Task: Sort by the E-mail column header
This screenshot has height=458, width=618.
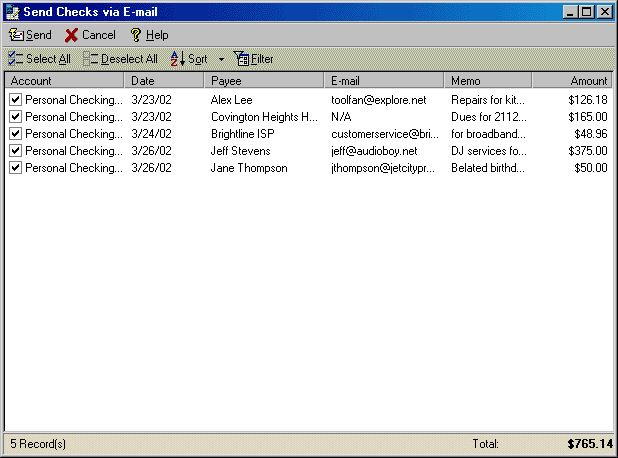Action: click(384, 80)
